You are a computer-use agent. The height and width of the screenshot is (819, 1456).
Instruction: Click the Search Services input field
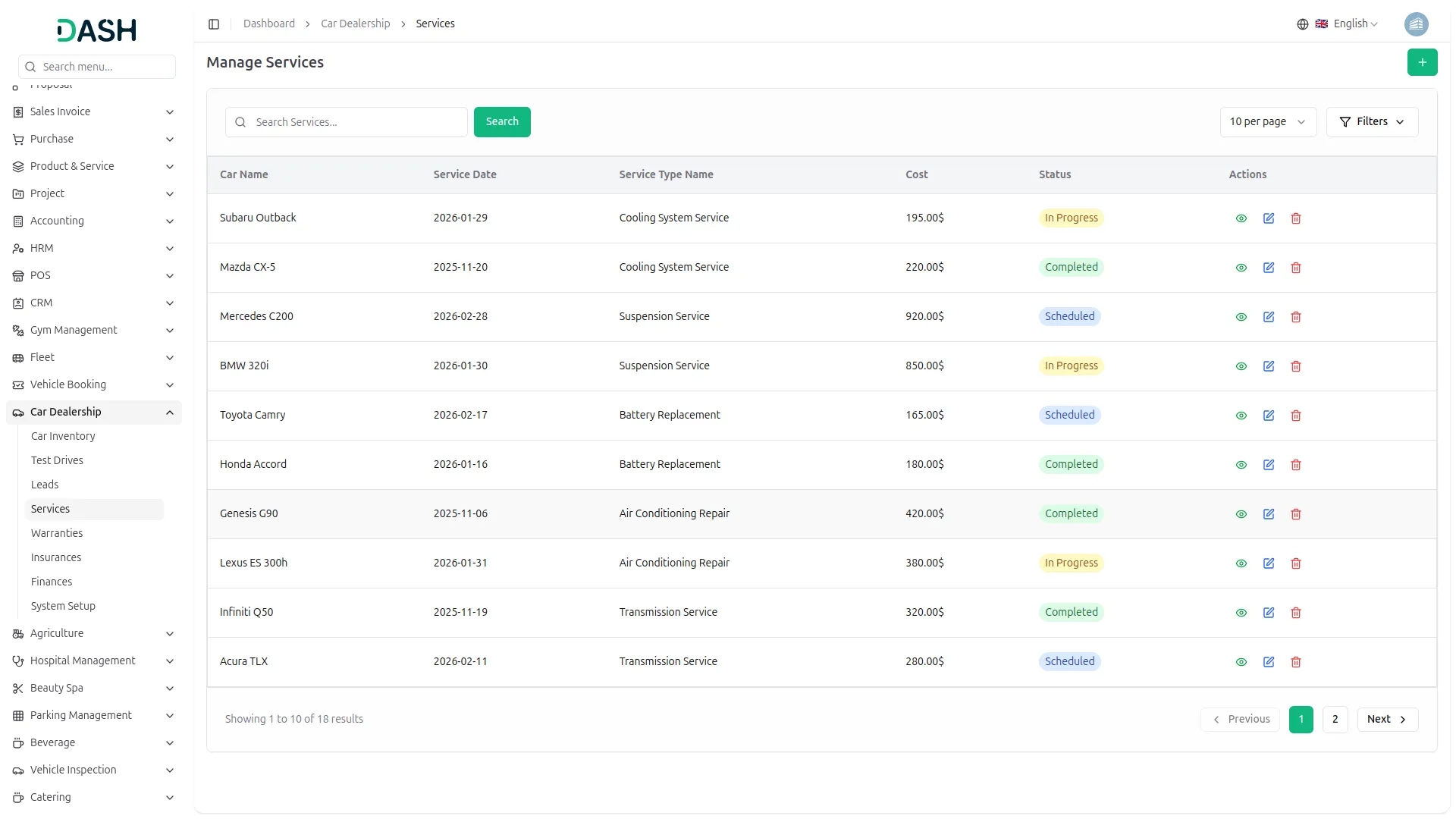coord(356,122)
